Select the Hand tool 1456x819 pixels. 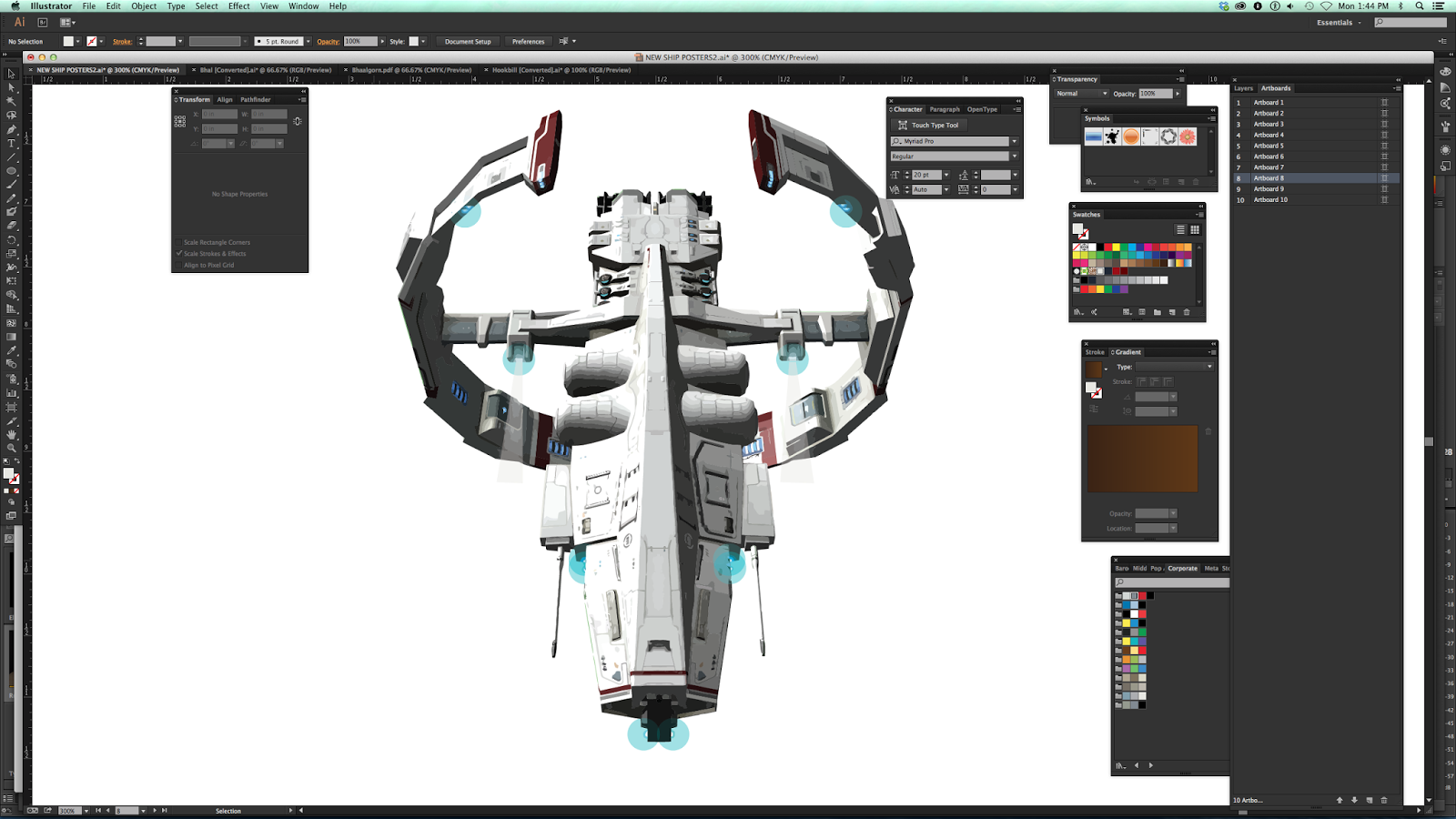(x=11, y=434)
